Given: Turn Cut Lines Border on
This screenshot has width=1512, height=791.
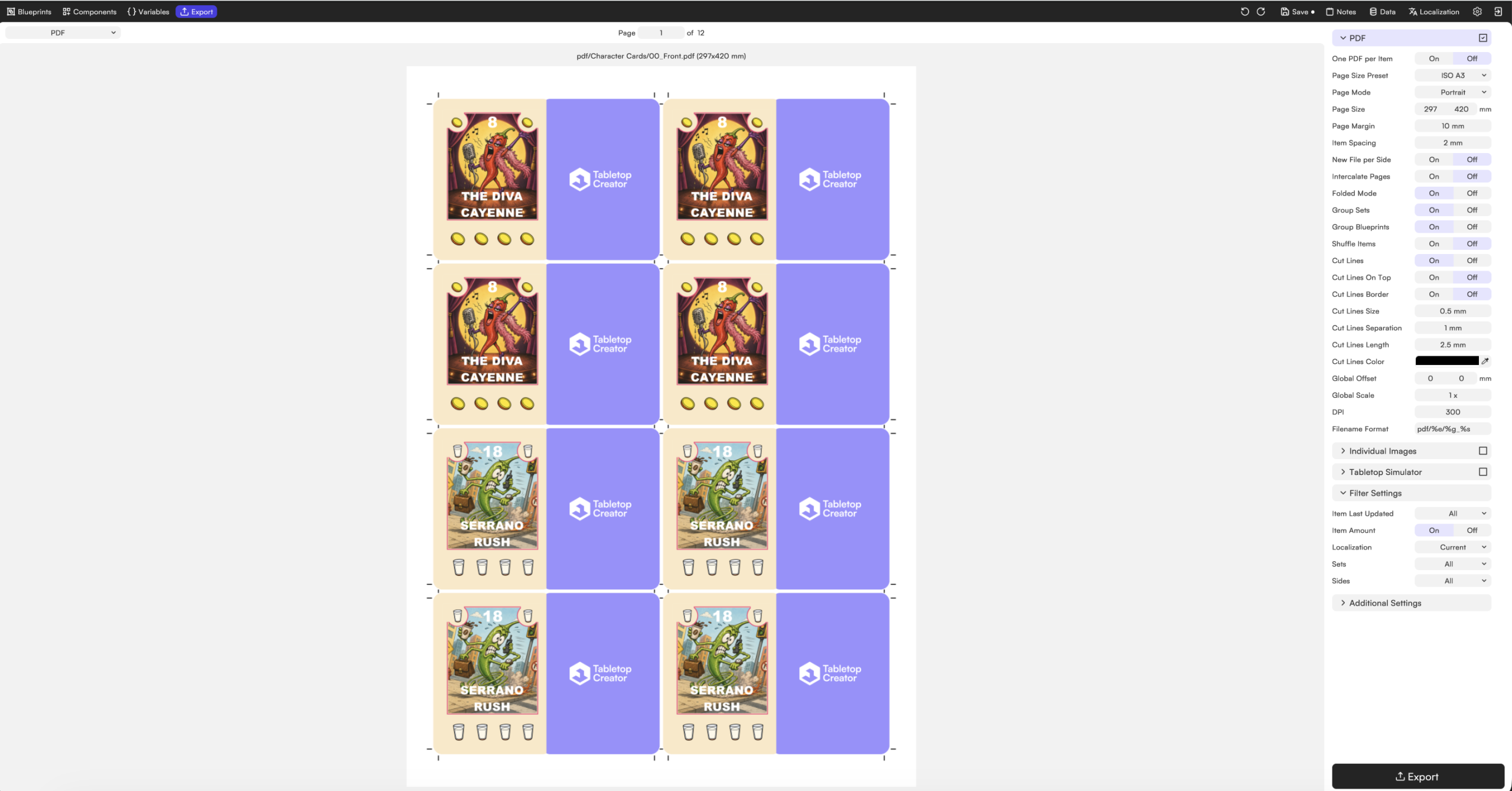Looking at the screenshot, I should click(x=1433, y=294).
